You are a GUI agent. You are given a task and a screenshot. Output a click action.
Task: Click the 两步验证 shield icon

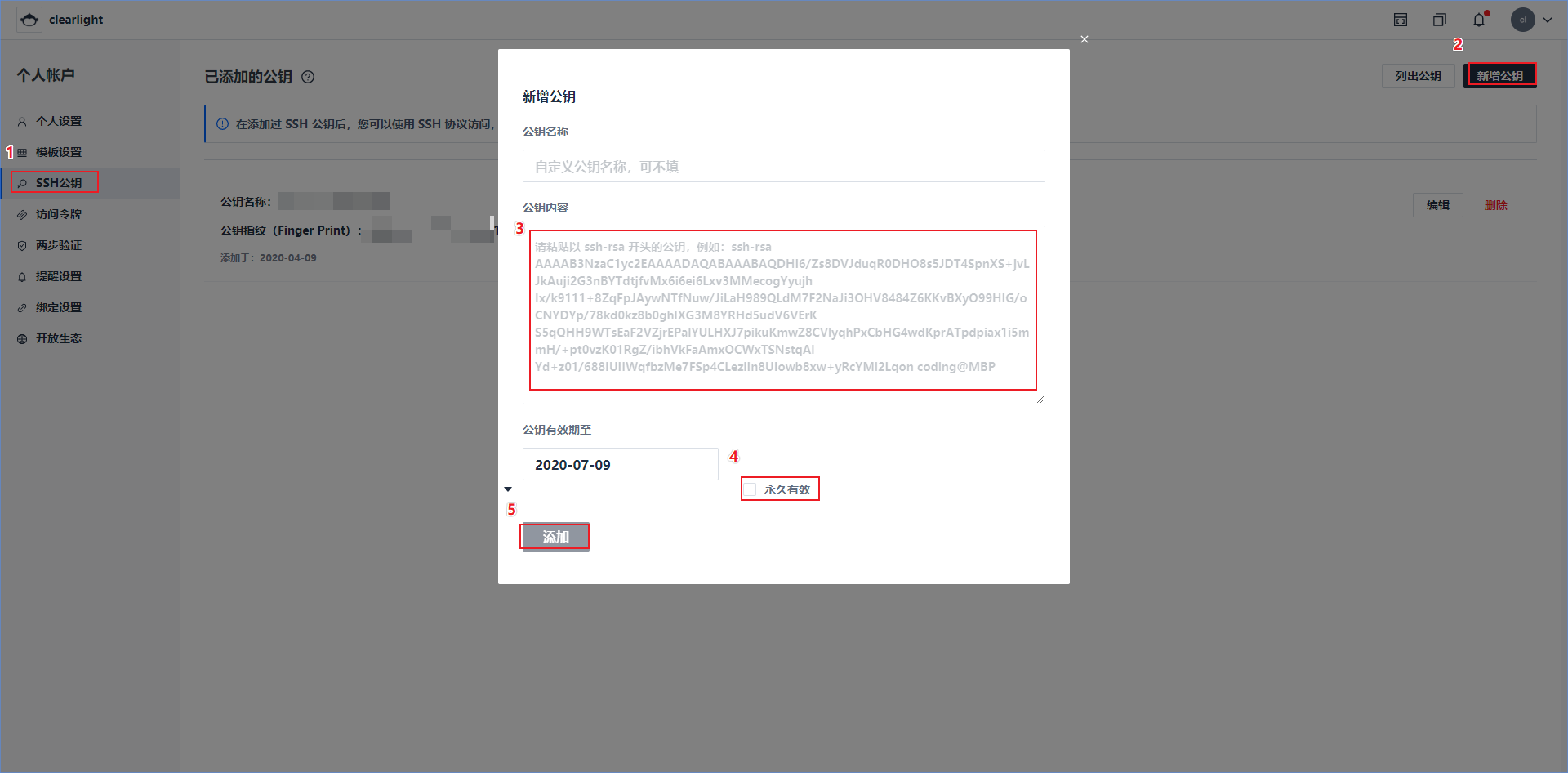point(22,245)
